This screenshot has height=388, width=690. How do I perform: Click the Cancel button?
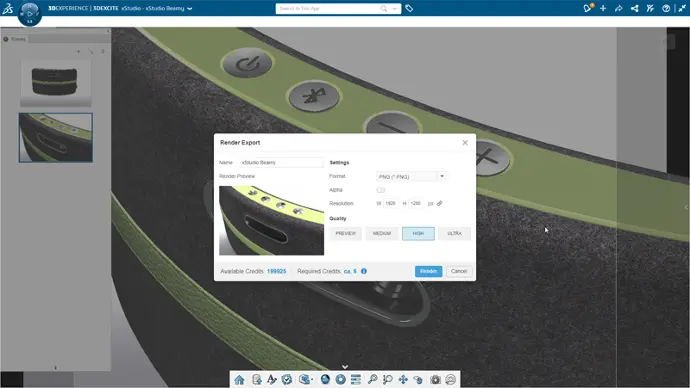(459, 271)
